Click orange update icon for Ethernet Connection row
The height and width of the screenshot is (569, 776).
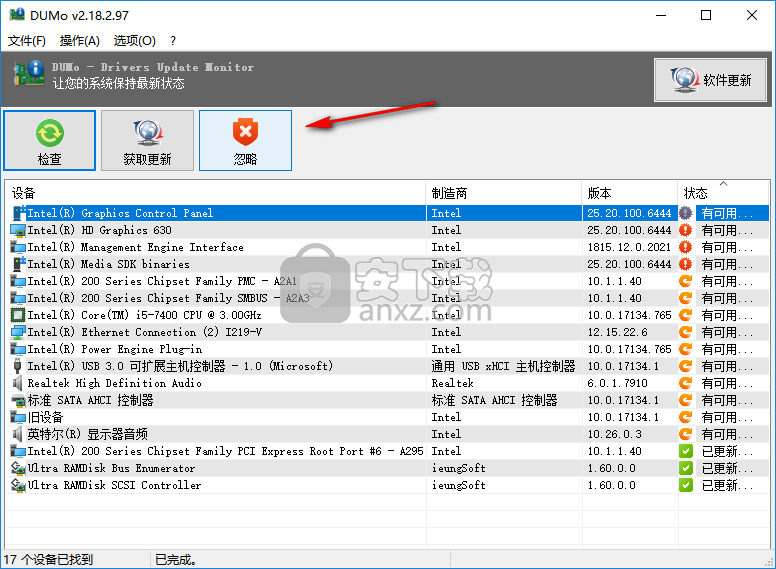[685, 332]
